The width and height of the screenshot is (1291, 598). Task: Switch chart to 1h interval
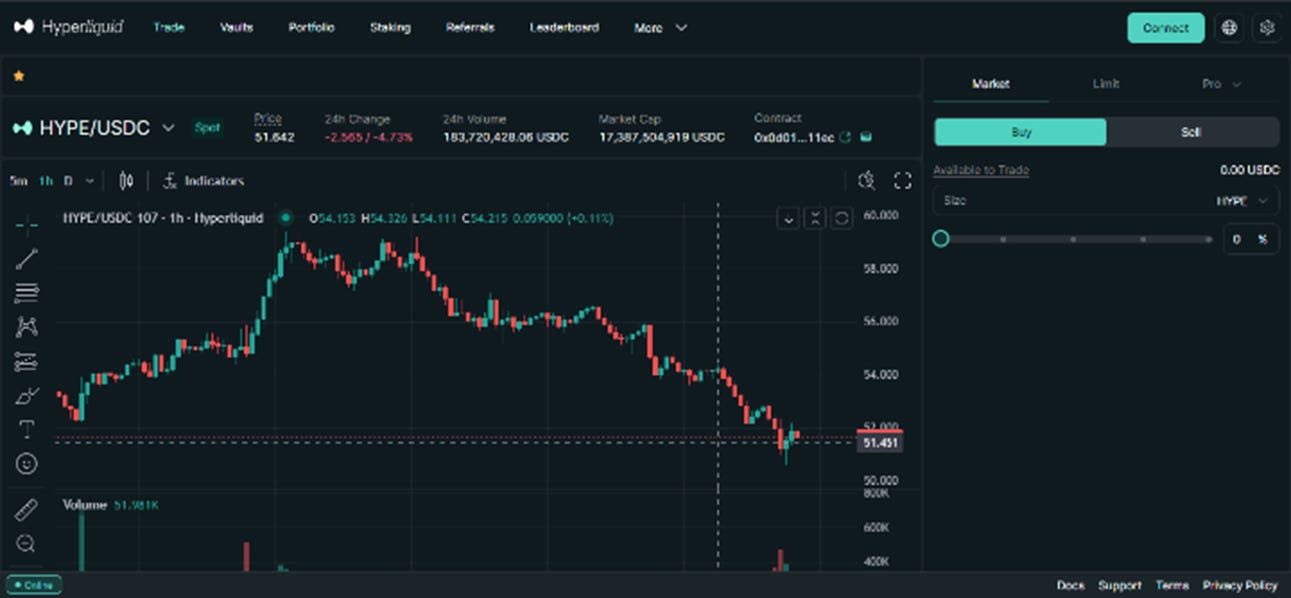pyautogui.click(x=46, y=181)
